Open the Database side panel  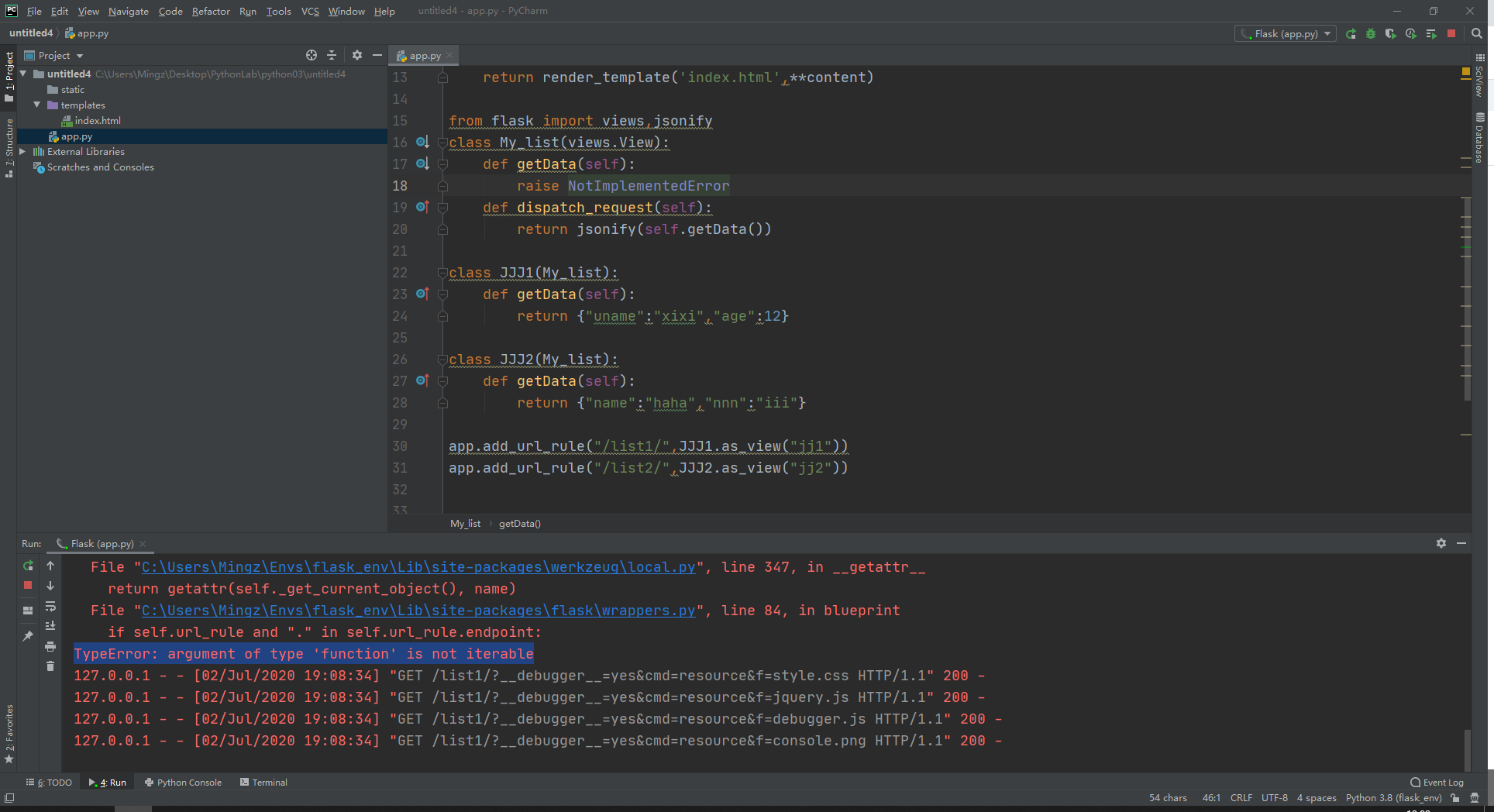coord(1479,138)
